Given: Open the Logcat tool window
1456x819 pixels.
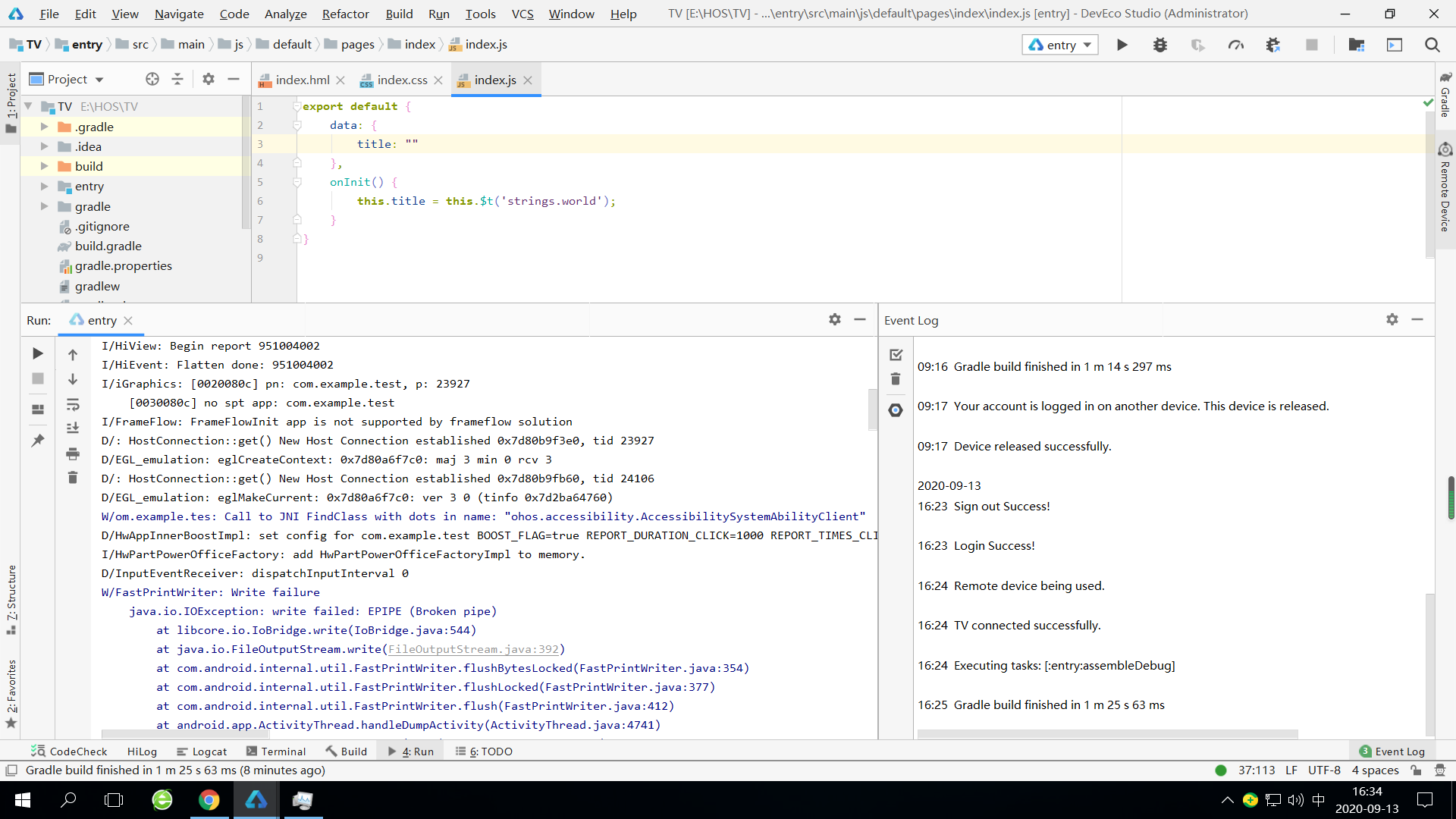Looking at the screenshot, I should click(202, 752).
